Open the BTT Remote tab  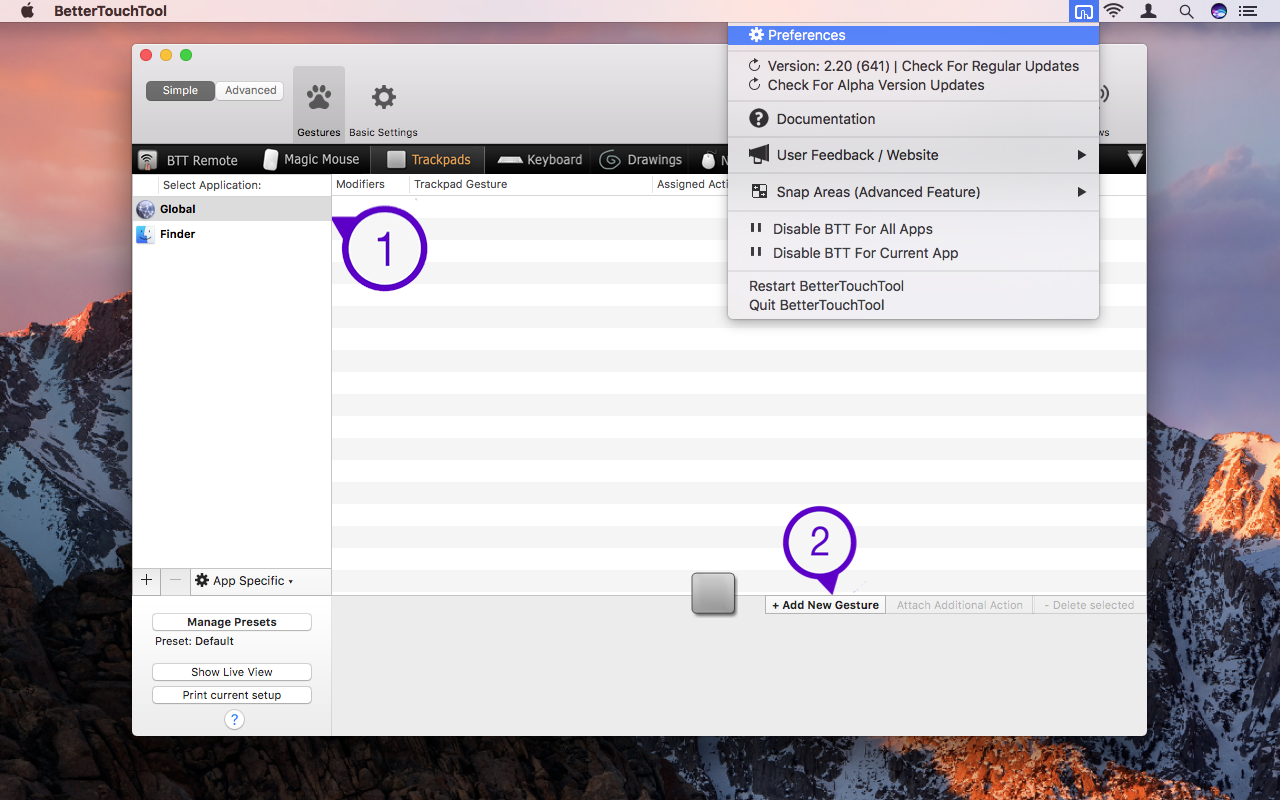tap(189, 160)
